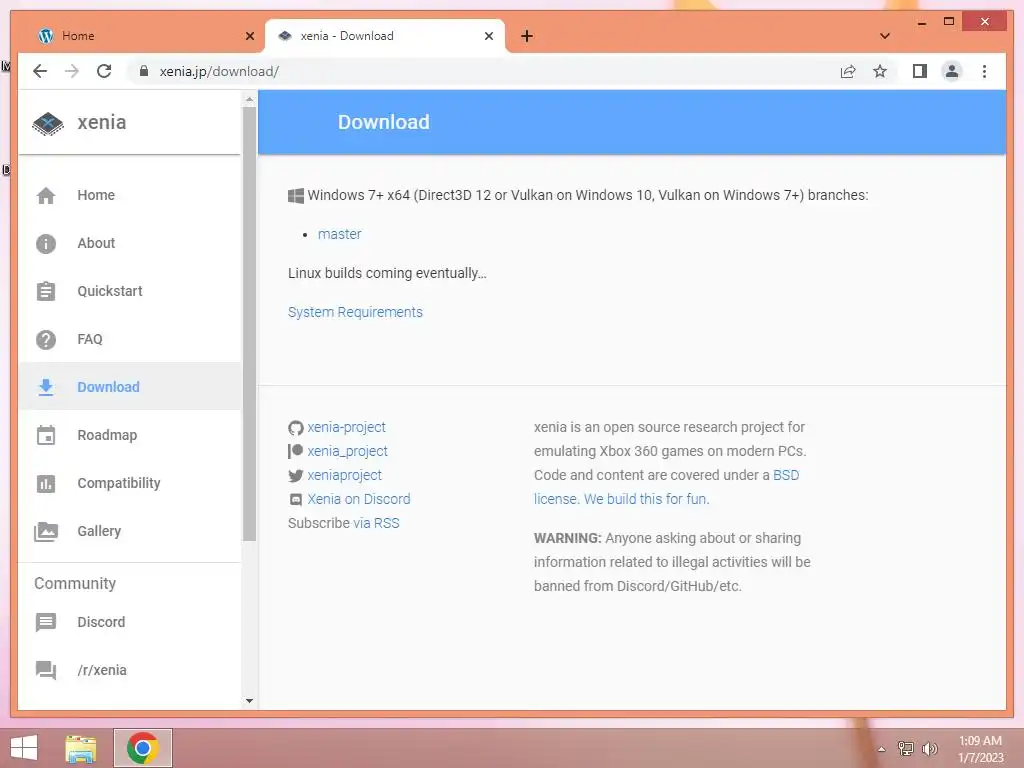The image size is (1024, 768).
Task: Close the Home tab
Action: (x=249, y=36)
